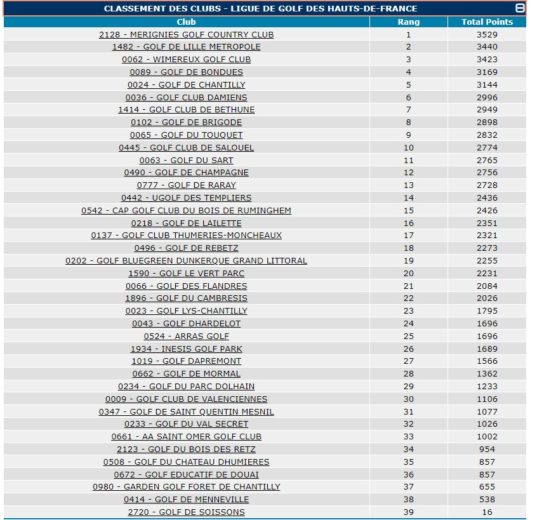This screenshot has width=537, height=520.
Task: Open Golf de Soissons link
Action: coord(186,512)
